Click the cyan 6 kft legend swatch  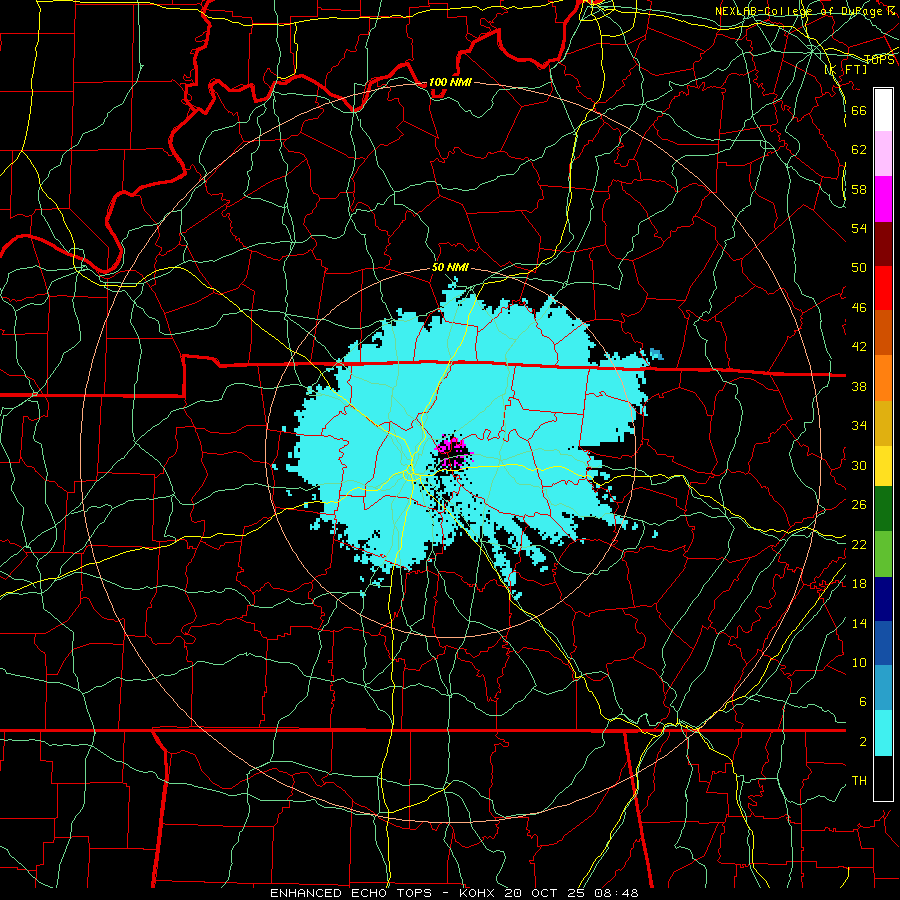tap(883, 733)
